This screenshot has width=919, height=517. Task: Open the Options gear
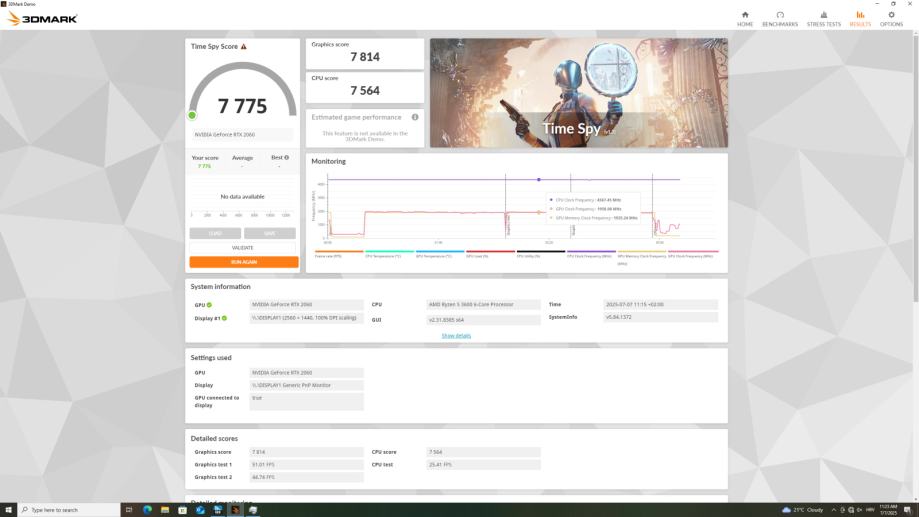[x=891, y=18]
